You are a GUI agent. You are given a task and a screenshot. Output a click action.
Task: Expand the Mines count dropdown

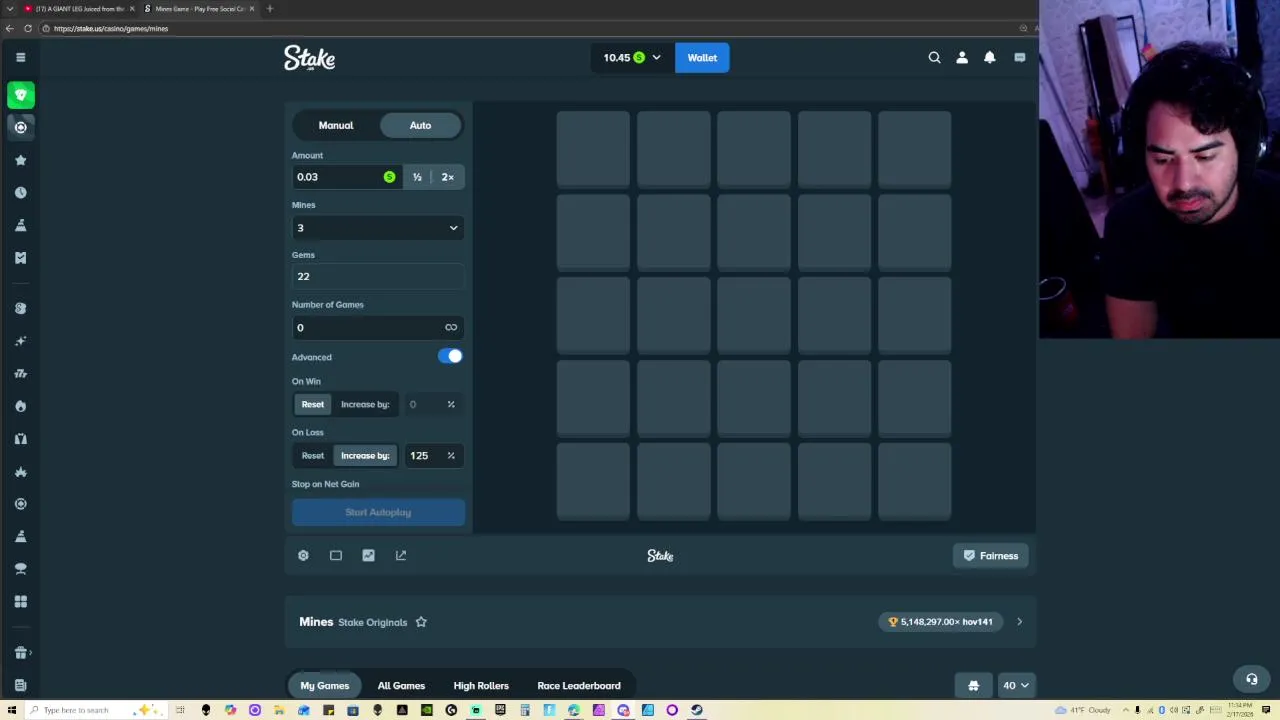[378, 228]
